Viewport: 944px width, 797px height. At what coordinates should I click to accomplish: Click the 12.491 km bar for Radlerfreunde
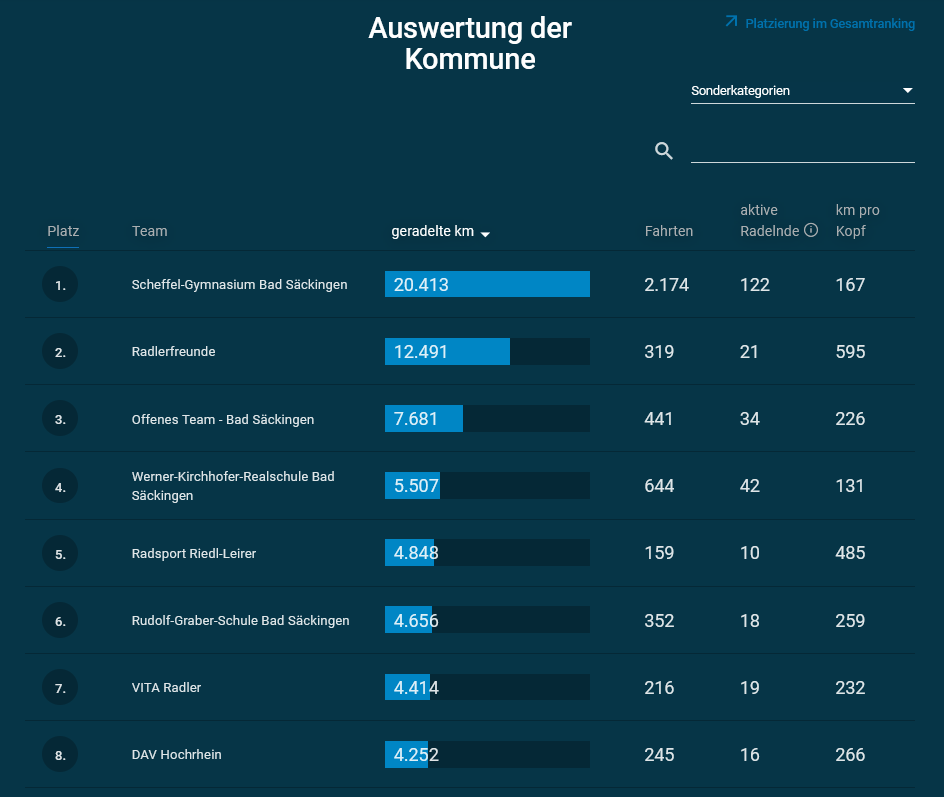pos(487,352)
